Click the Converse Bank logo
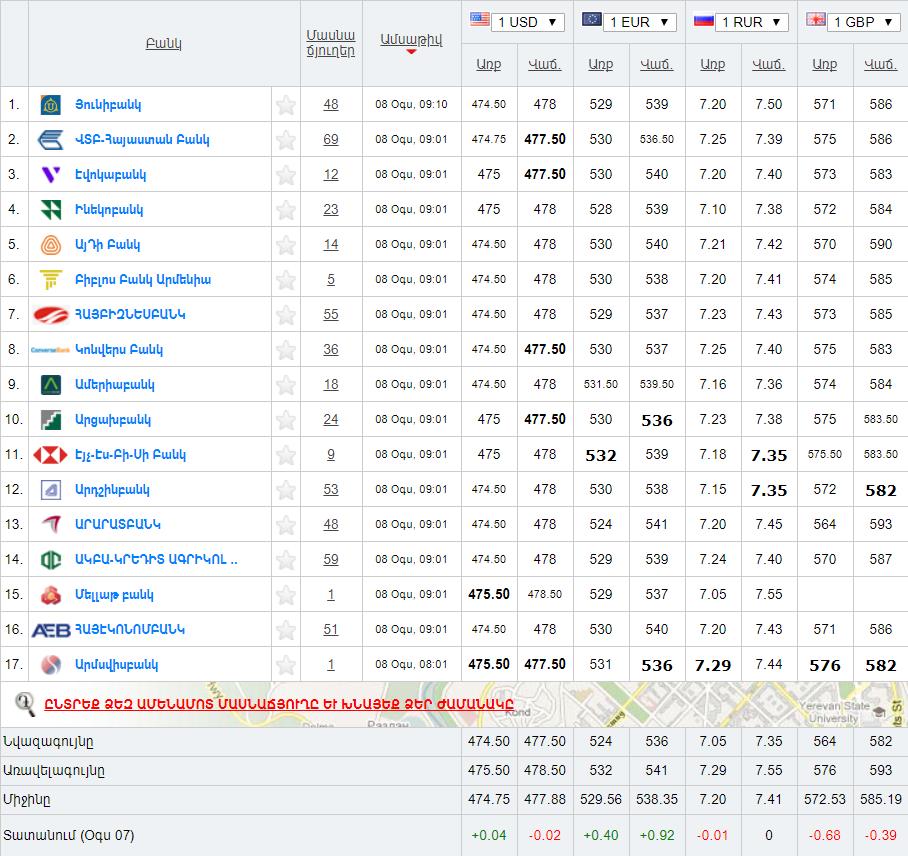The image size is (908, 856). coord(50,350)
